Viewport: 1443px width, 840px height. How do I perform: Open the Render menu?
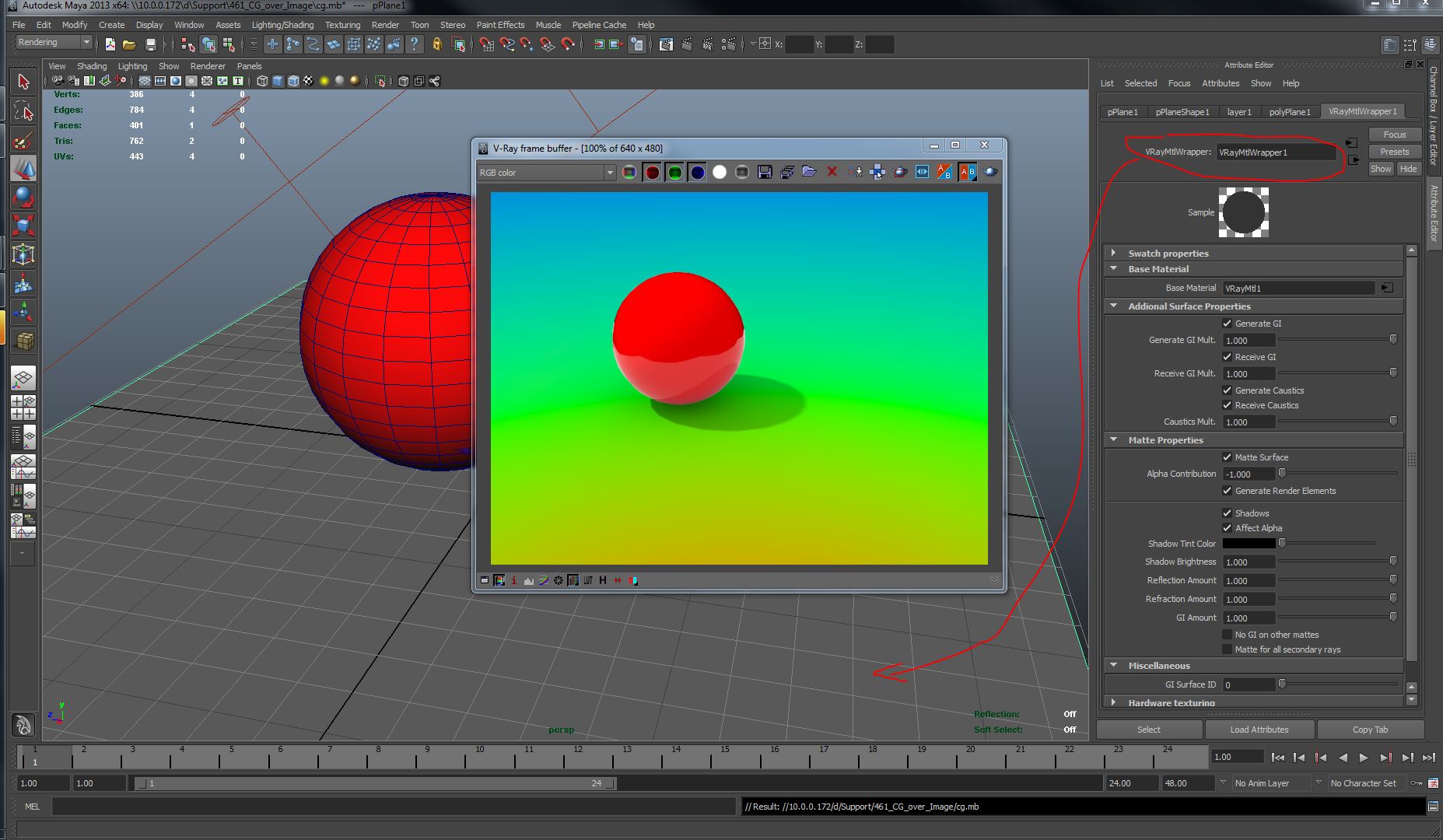pos(385,25)
